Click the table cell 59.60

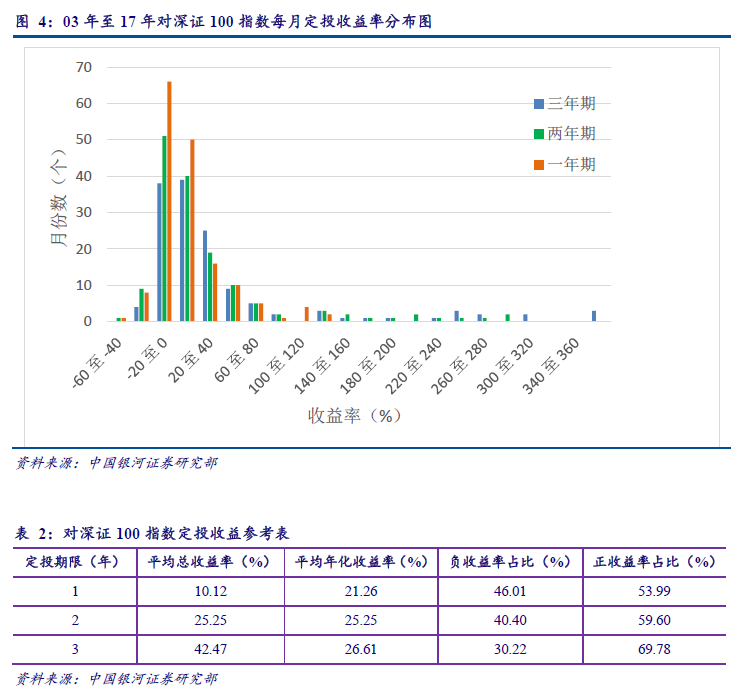(654, 621)
